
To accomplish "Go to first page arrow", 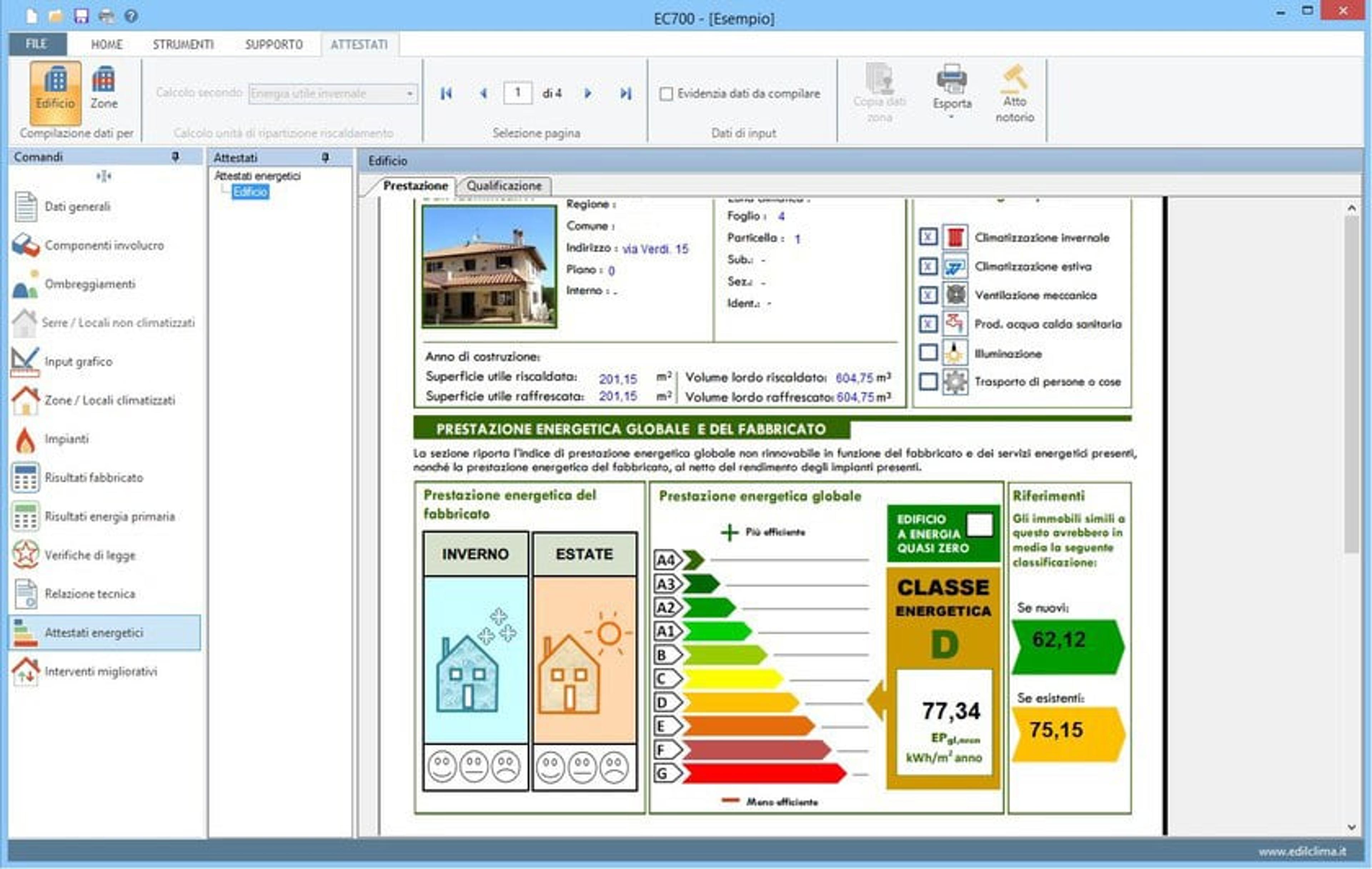I will coord(446,94).
